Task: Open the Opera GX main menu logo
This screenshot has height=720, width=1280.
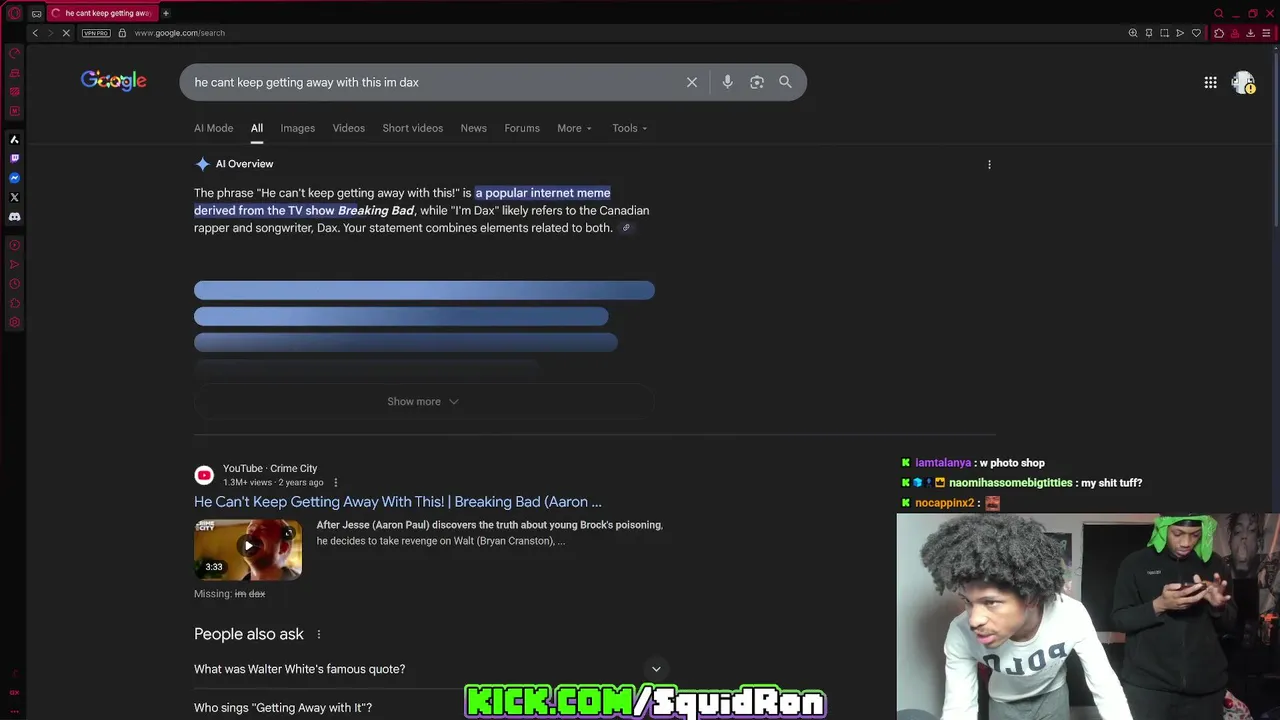Action: 14,13
